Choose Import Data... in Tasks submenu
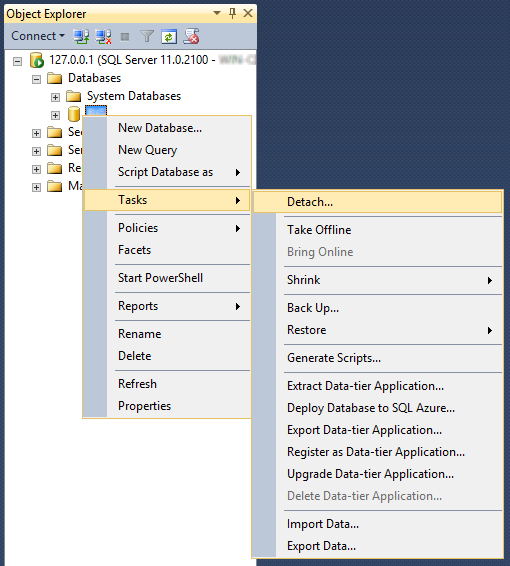The width and height of the screenshot is (510, 566). tap(378, 524)
